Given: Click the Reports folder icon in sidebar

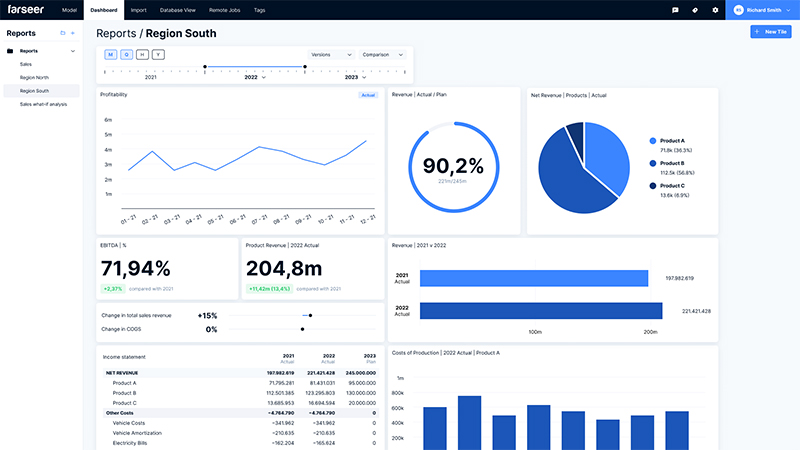Looking at the screenshot, I should point(10,50).
